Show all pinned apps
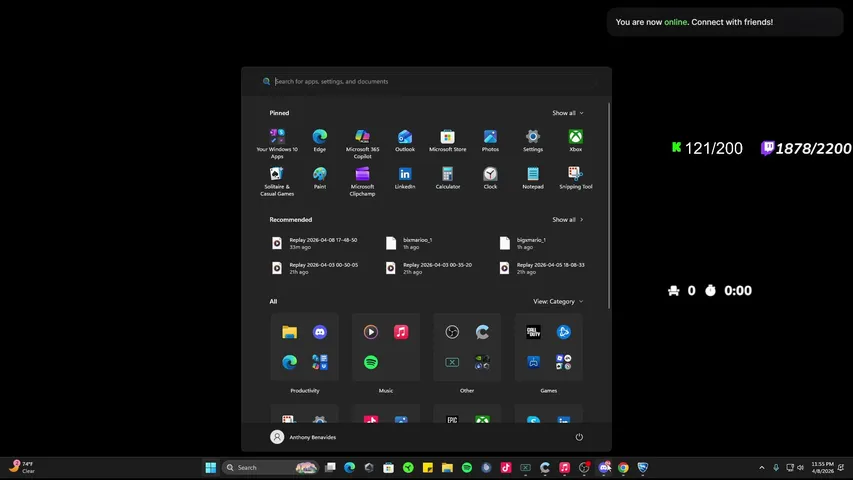 coord(567,113)
